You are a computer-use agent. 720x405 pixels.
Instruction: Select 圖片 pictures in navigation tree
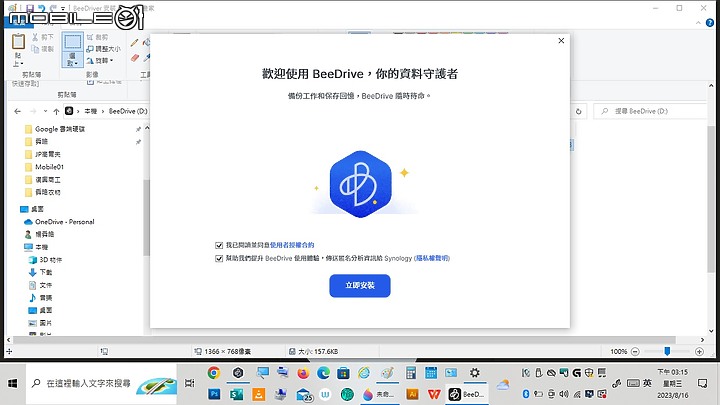pyautogui.click(x=40, y=323)
